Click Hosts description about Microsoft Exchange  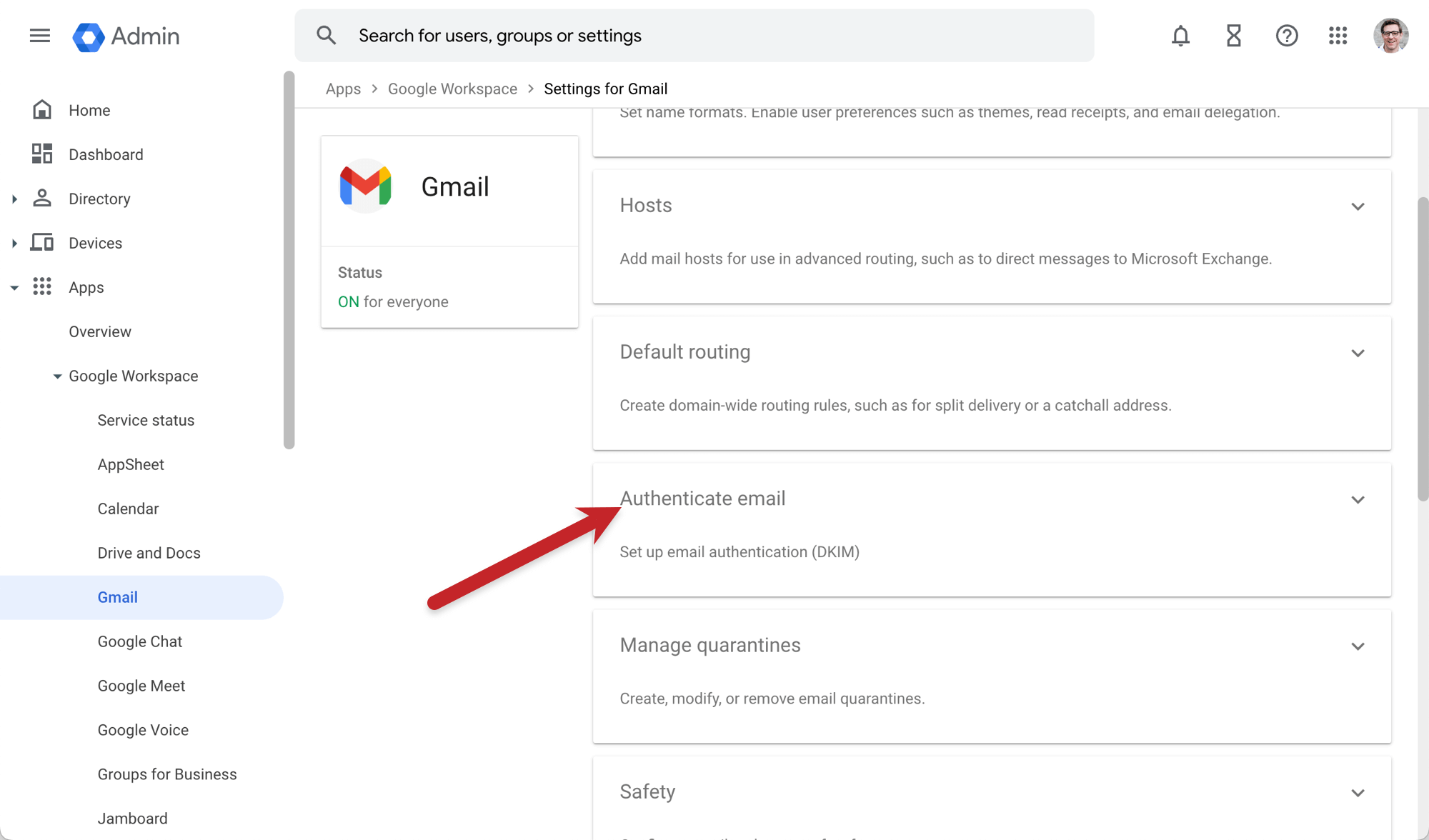click(945, 259)
